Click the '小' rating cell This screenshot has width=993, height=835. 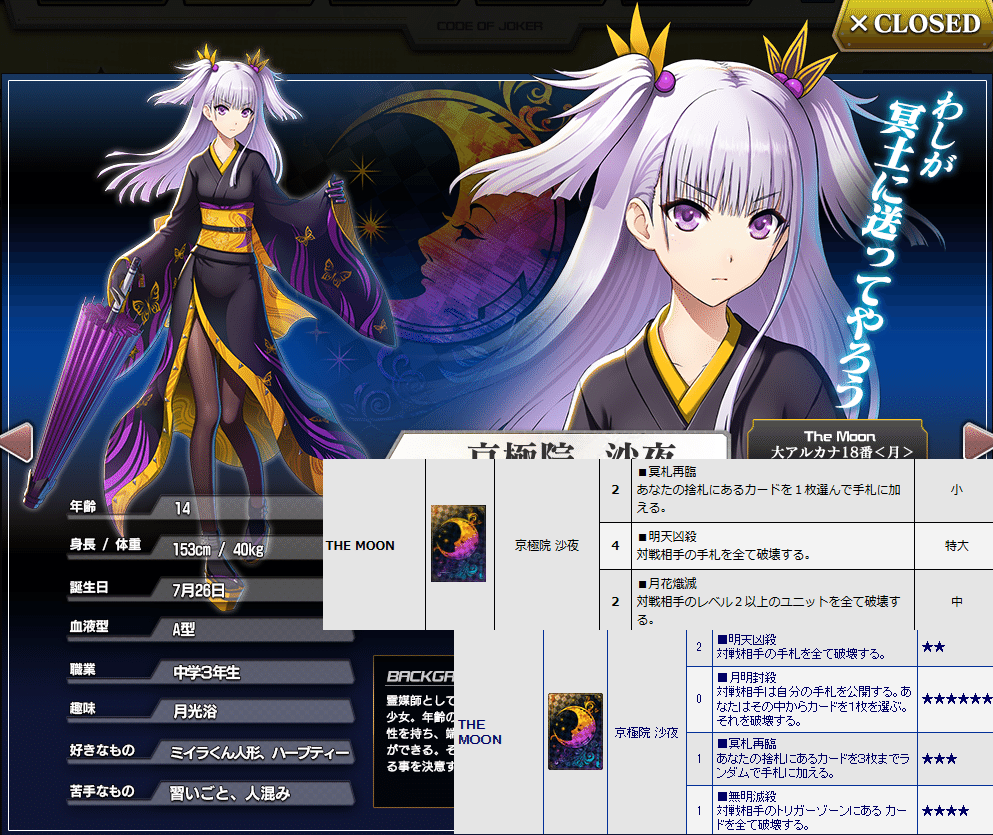point(956,490)
